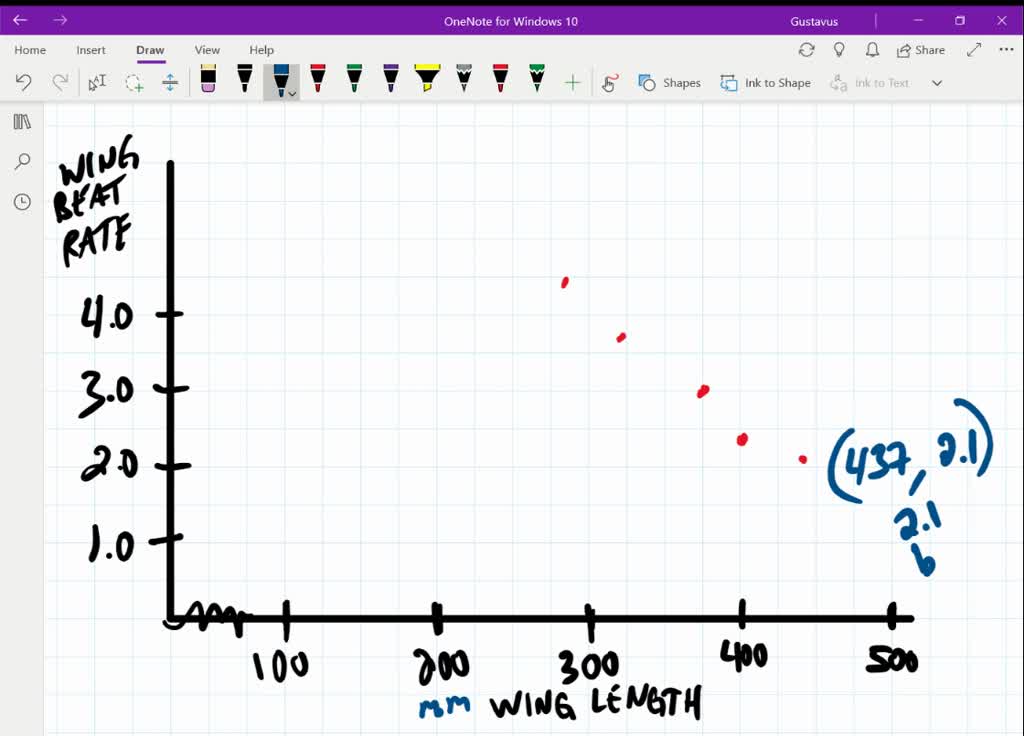This screenshot has width=1024, height=736.
Task: Switch to the Insert tab
Action: click(x=91, y=49)
